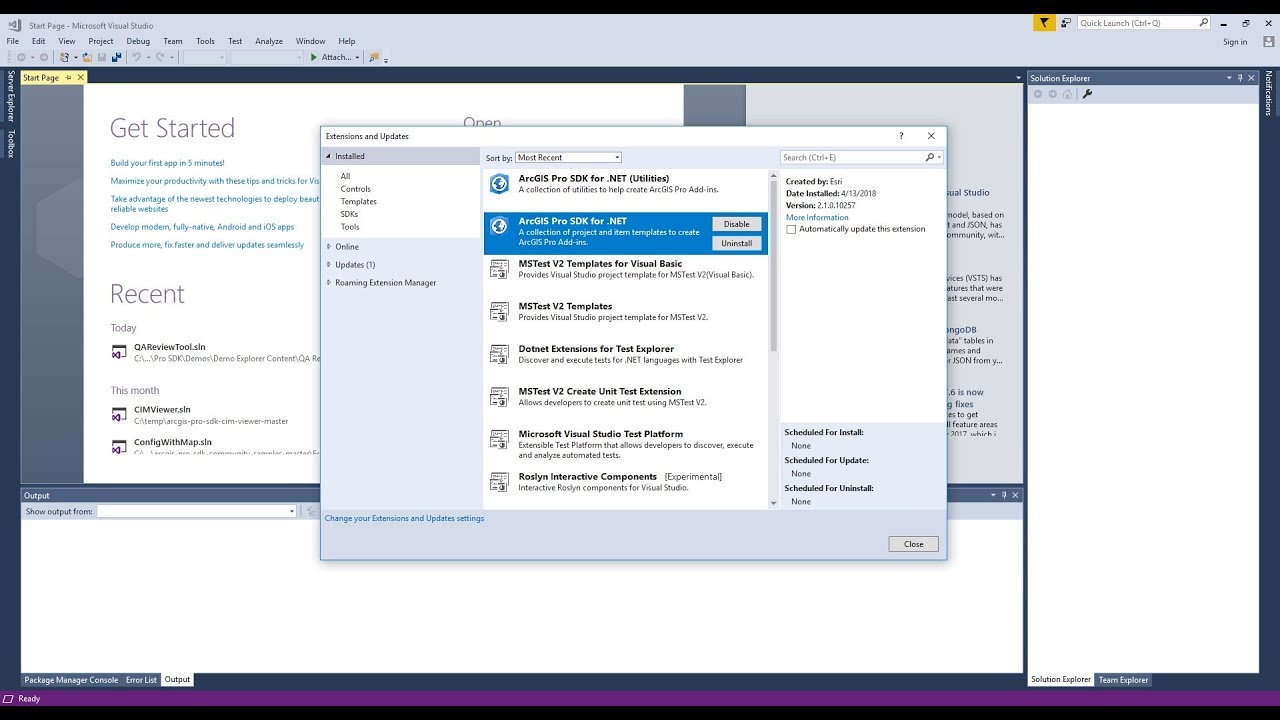
Task: Expand the Online category
Action: pos(328,247)
